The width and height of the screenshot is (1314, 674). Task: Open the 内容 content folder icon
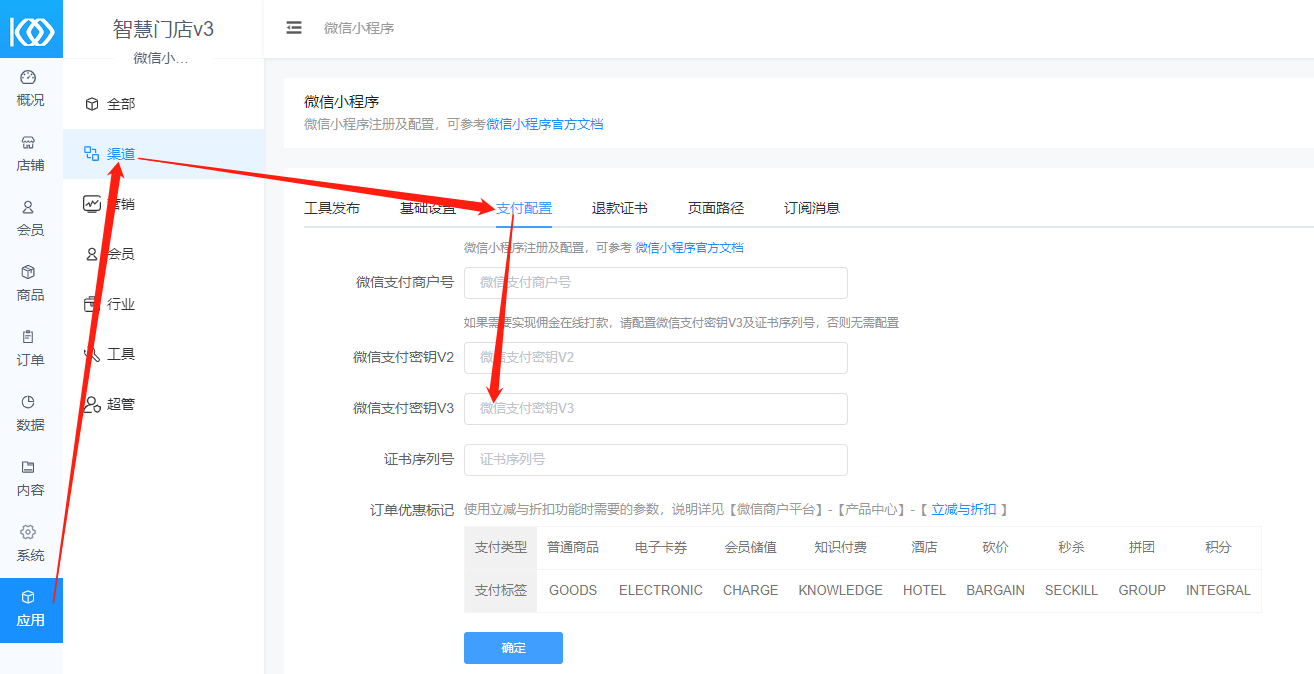pyautogui.click(x=28, y=467)
